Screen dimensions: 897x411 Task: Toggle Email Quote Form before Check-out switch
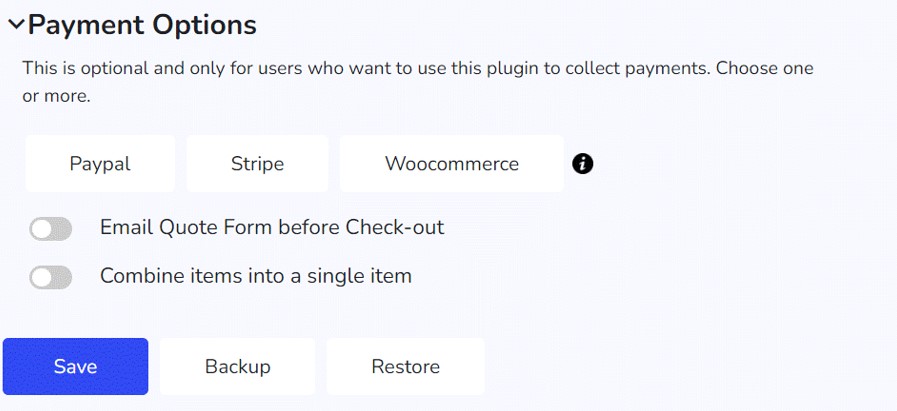(51, 229)
